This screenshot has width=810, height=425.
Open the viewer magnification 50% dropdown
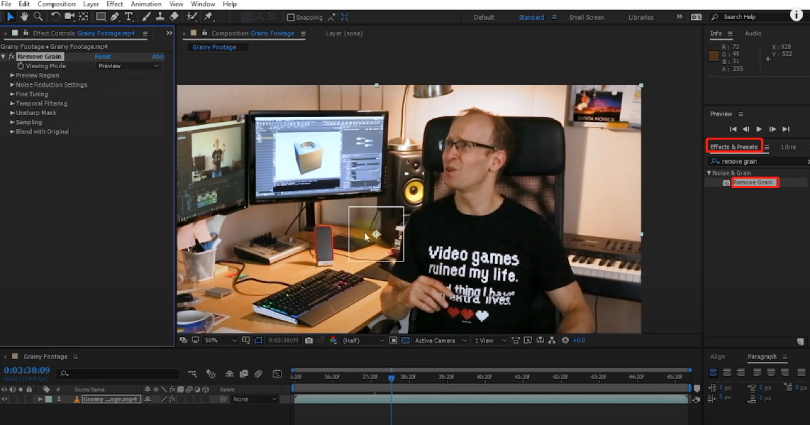click(213, 340)
